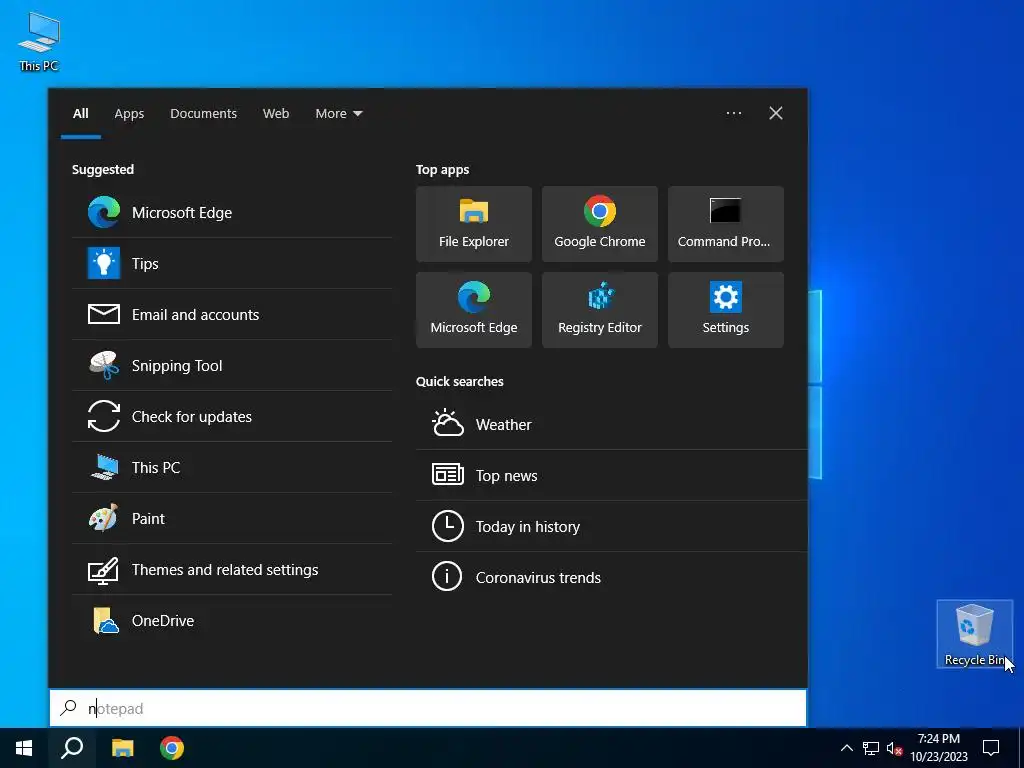Open Email and accounts settings
This screenshot has height=768, width=1024.
coord(232,314)
